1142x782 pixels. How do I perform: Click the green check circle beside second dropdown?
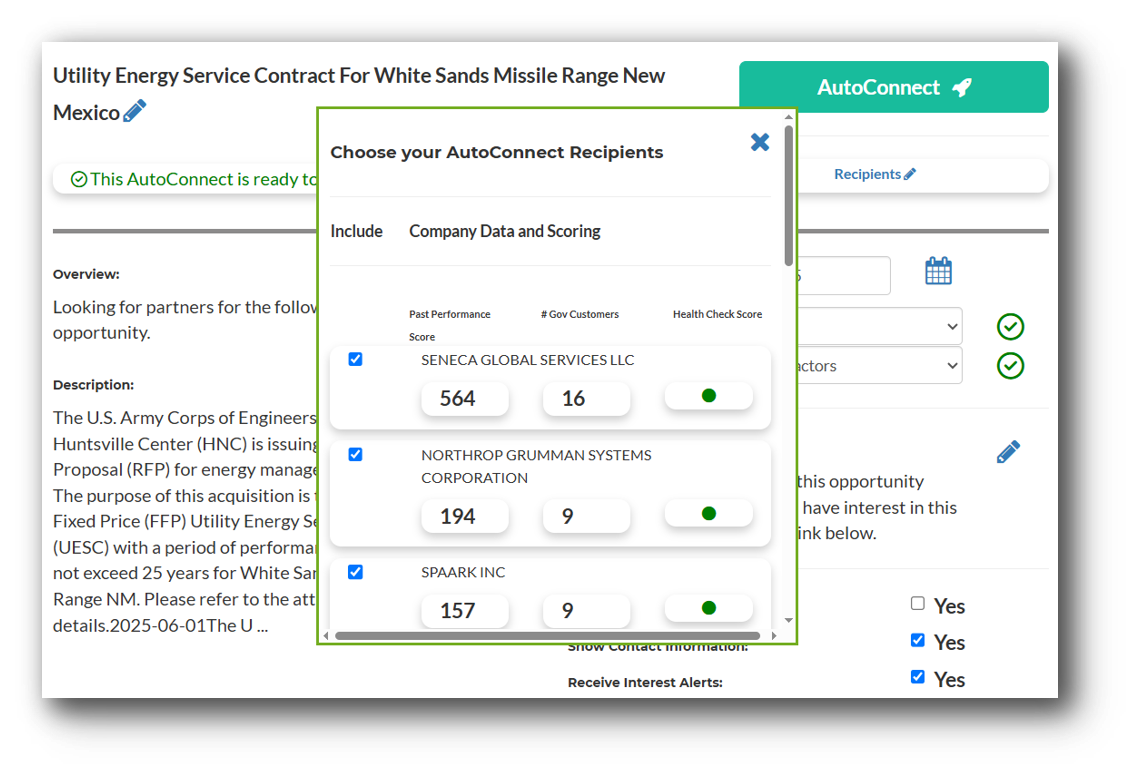[1011, 366]
